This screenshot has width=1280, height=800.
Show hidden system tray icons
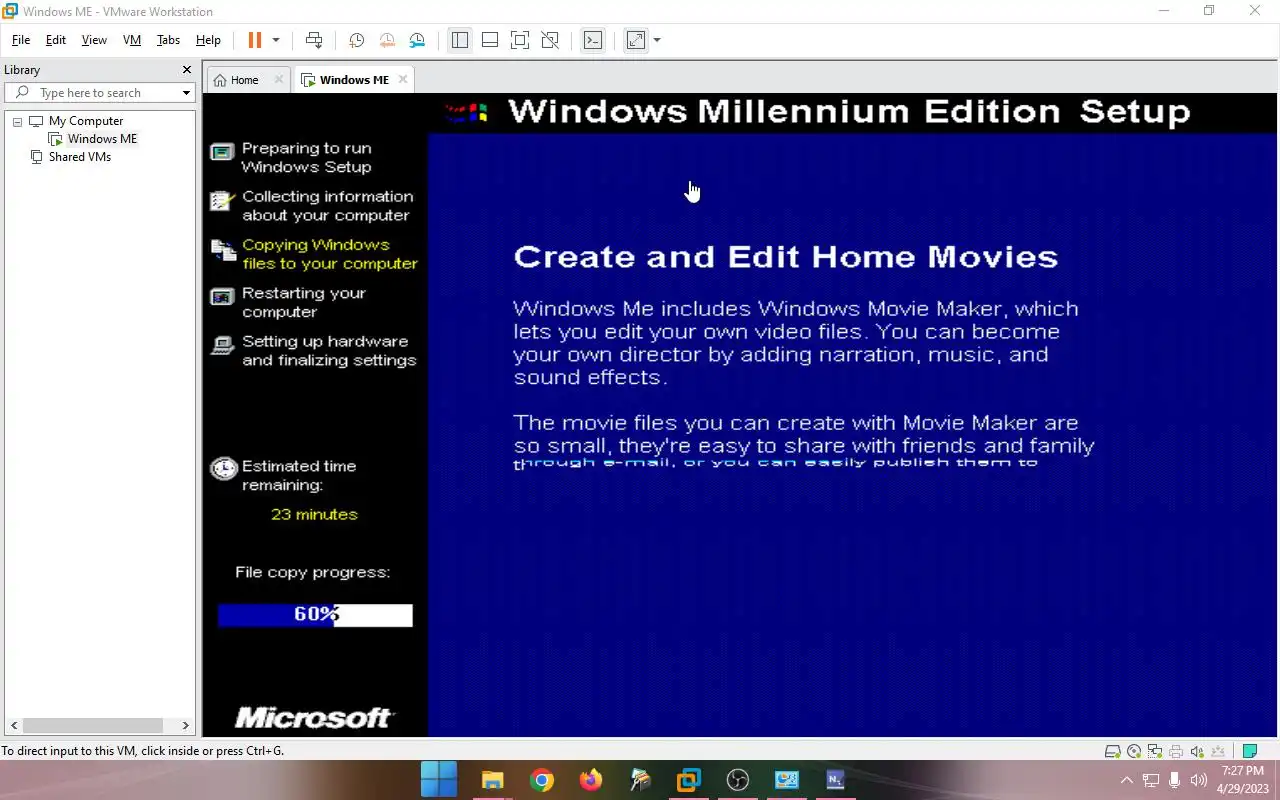(1127, 780)
